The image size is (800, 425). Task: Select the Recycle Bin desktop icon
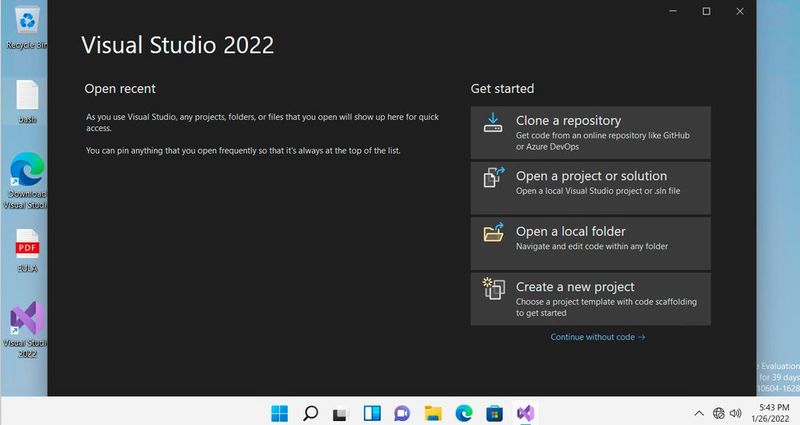(x=27, y=28)
